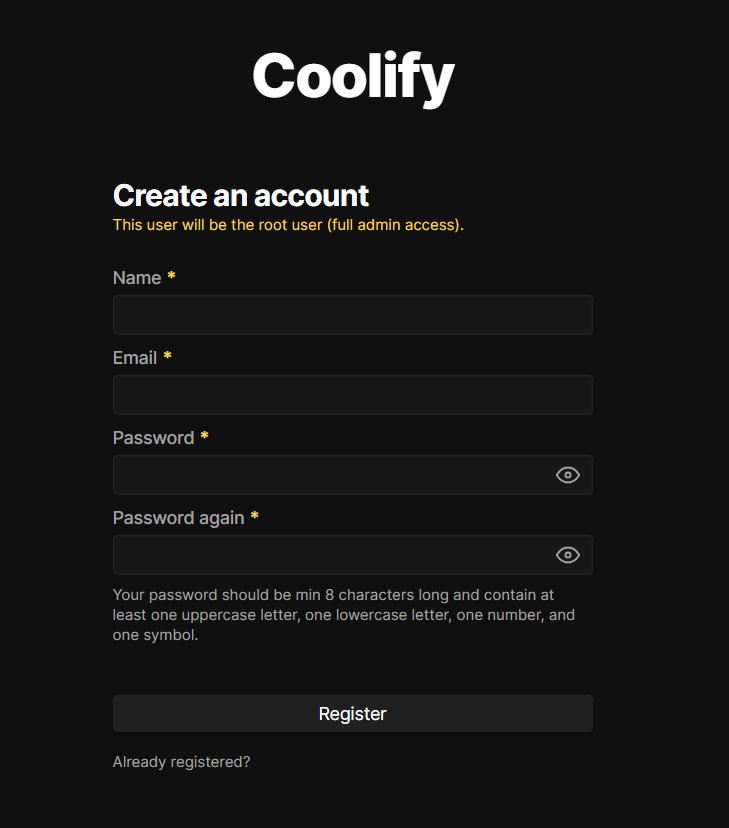Click the Email field label
Screen dimensions: 729x828
135,358
